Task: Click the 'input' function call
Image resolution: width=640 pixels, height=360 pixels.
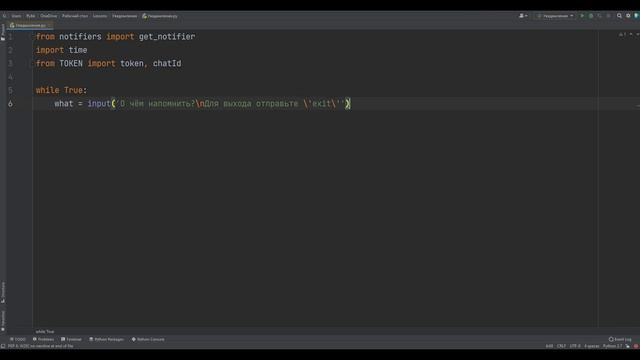Action: 99,104
